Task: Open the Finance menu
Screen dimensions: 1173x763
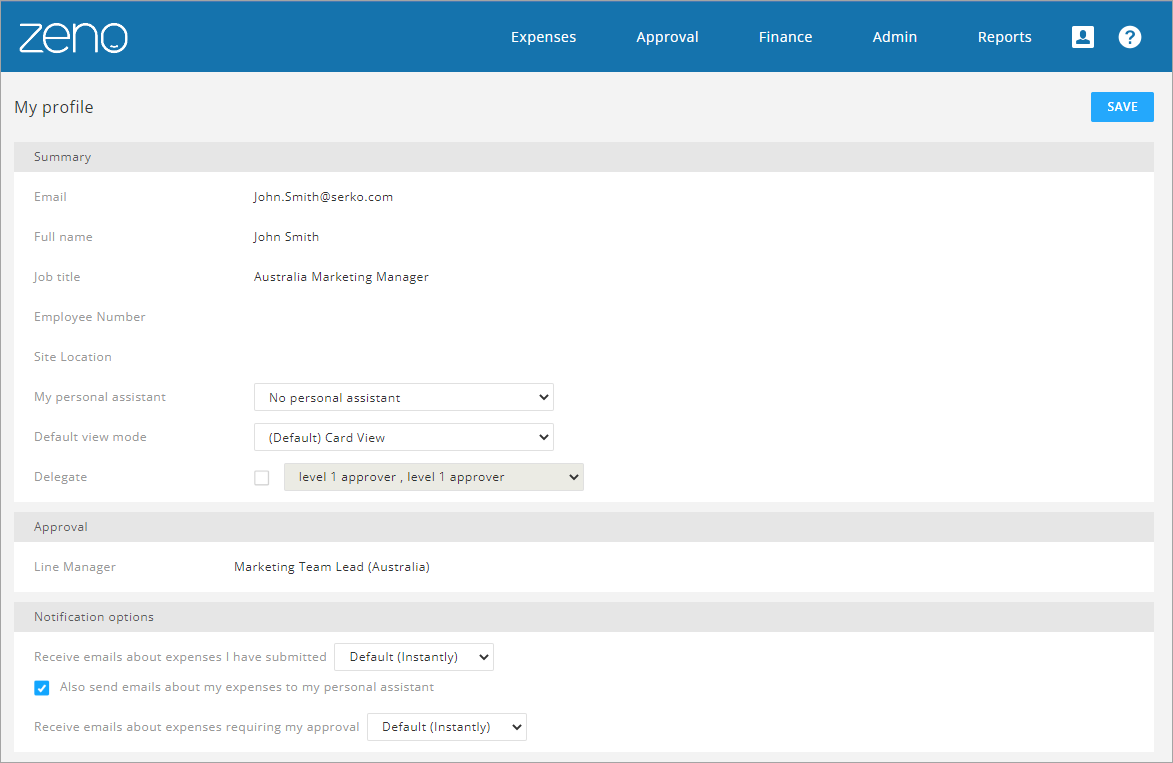Action: [785, 37]
